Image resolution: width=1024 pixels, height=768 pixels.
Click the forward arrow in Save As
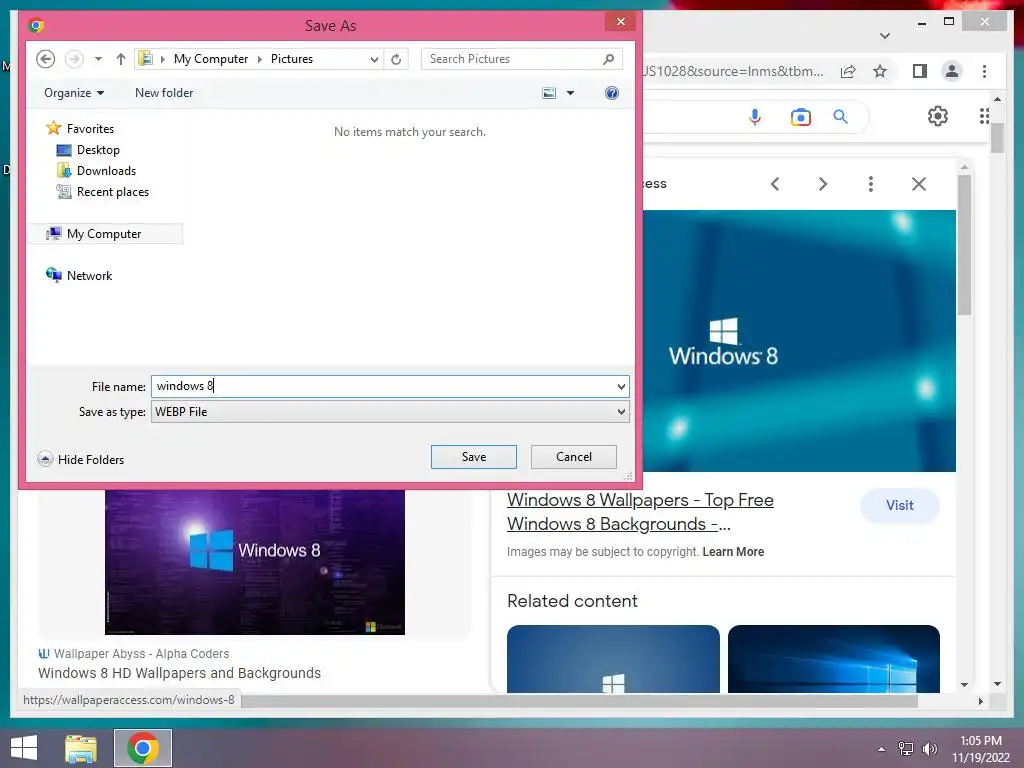pyautogui.click(x=74, y=59)
